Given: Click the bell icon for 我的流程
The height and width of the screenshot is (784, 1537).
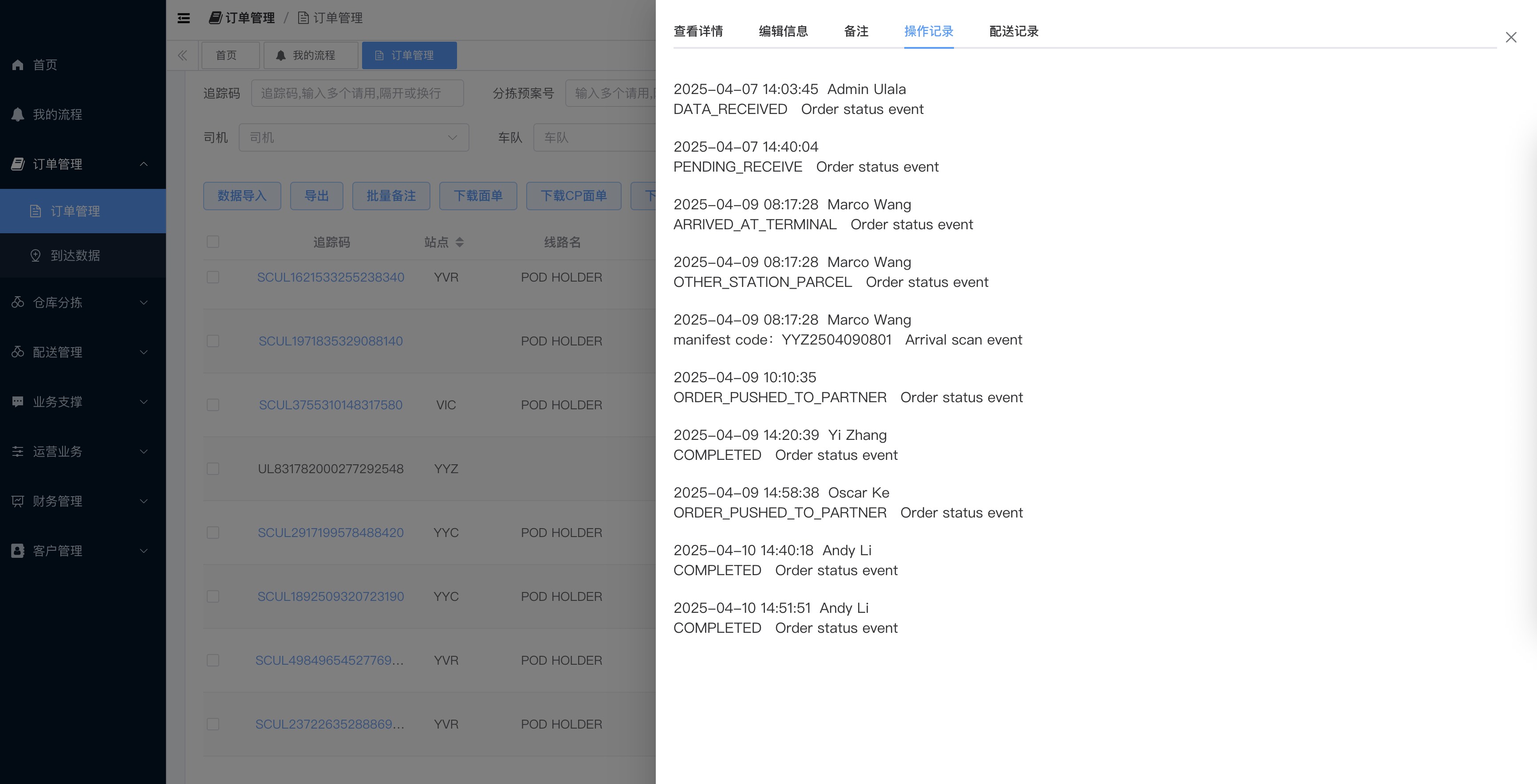Looking at the screenshot, I should 18,114.
